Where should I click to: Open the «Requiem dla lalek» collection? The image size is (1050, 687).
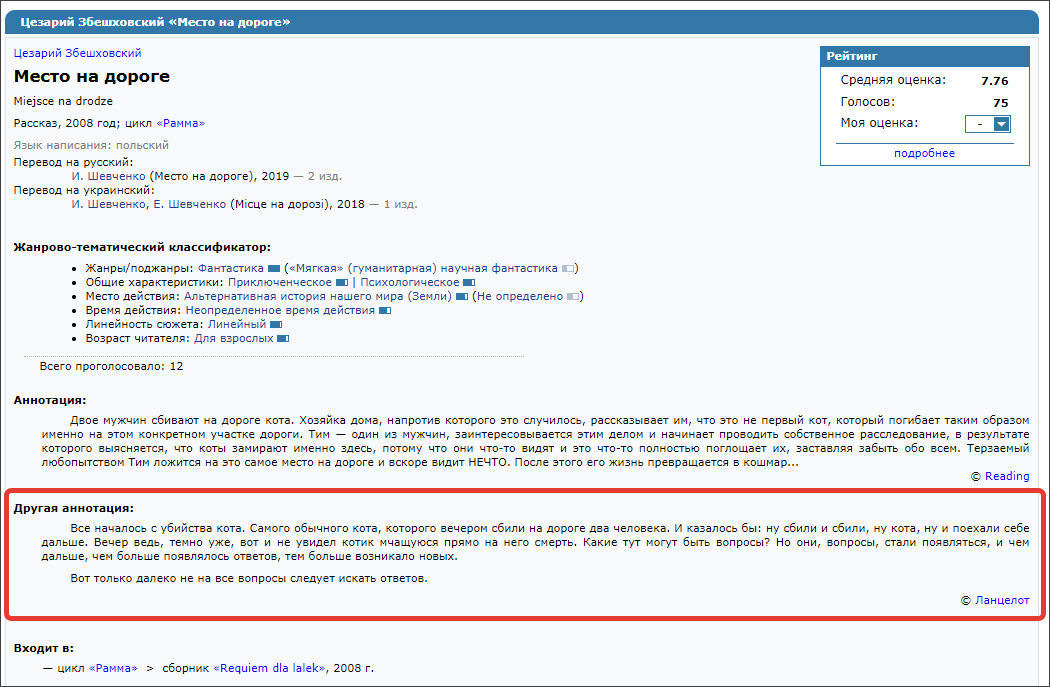click(x=270, y=668)
